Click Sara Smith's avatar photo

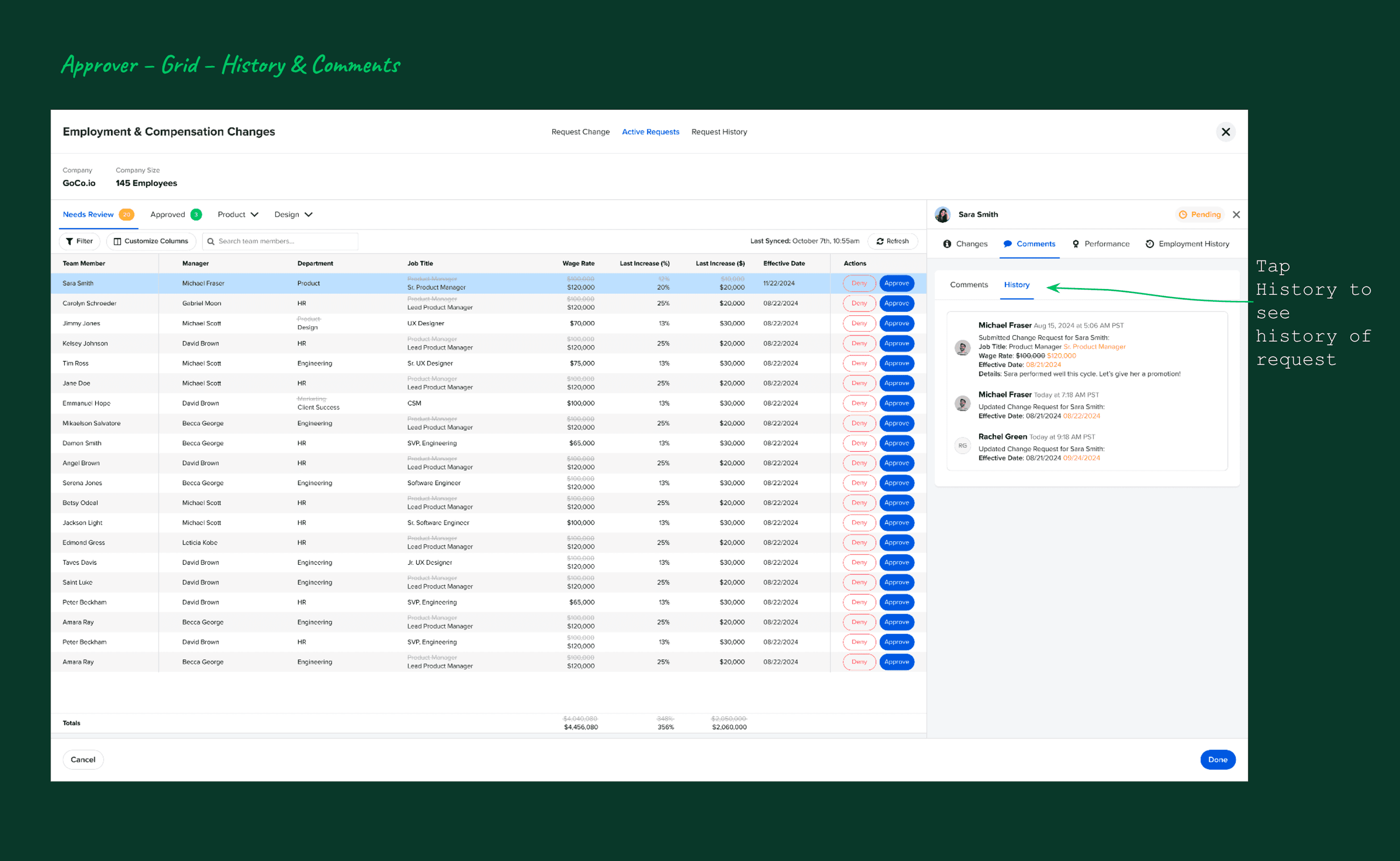942,215
